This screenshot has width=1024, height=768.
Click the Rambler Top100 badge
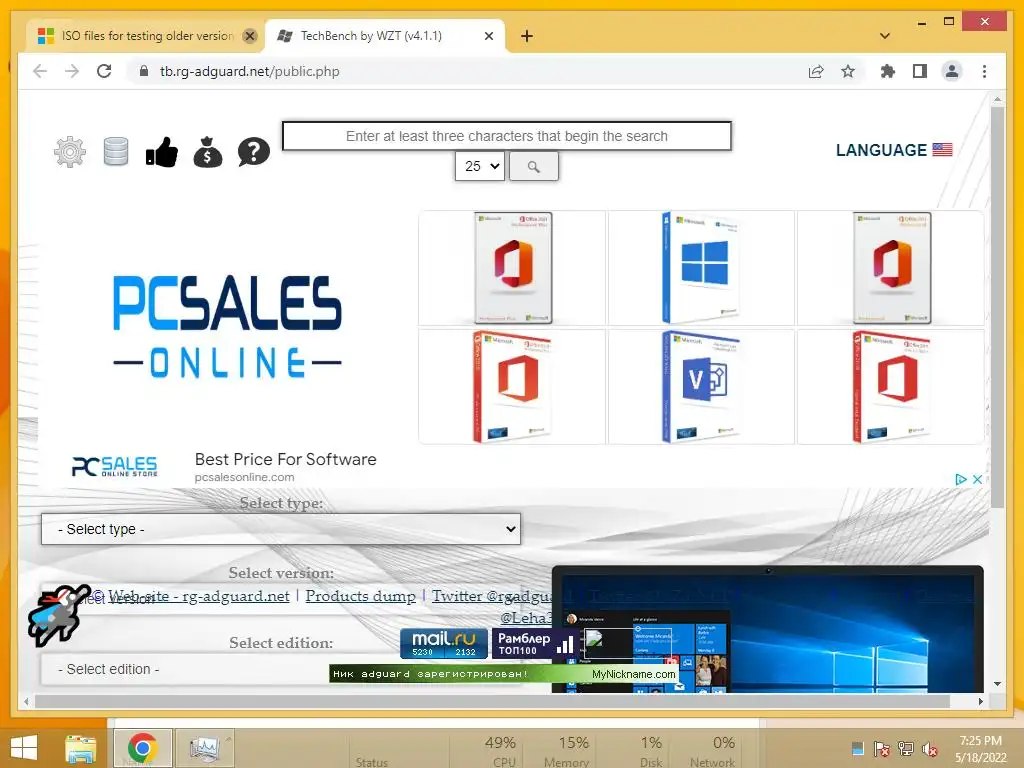click(x=535, y=643)
